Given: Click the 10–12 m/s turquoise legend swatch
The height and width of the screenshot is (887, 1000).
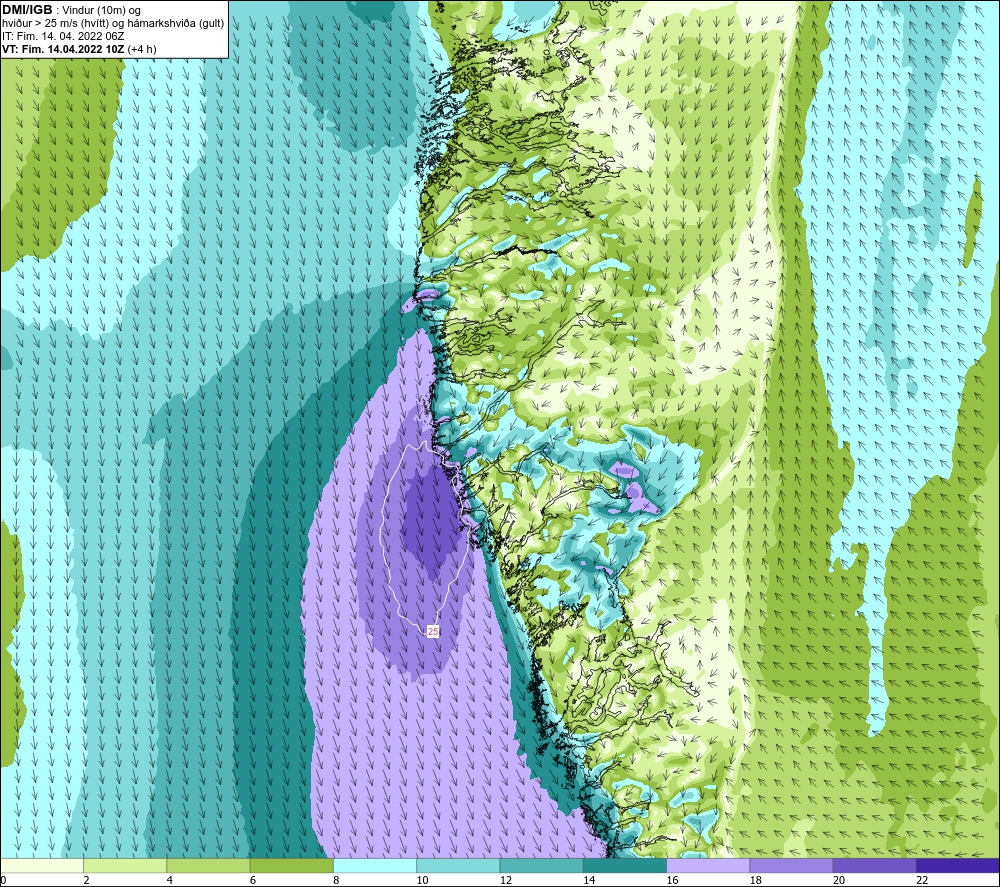Looking at the screenshot, I should point(458,865).
